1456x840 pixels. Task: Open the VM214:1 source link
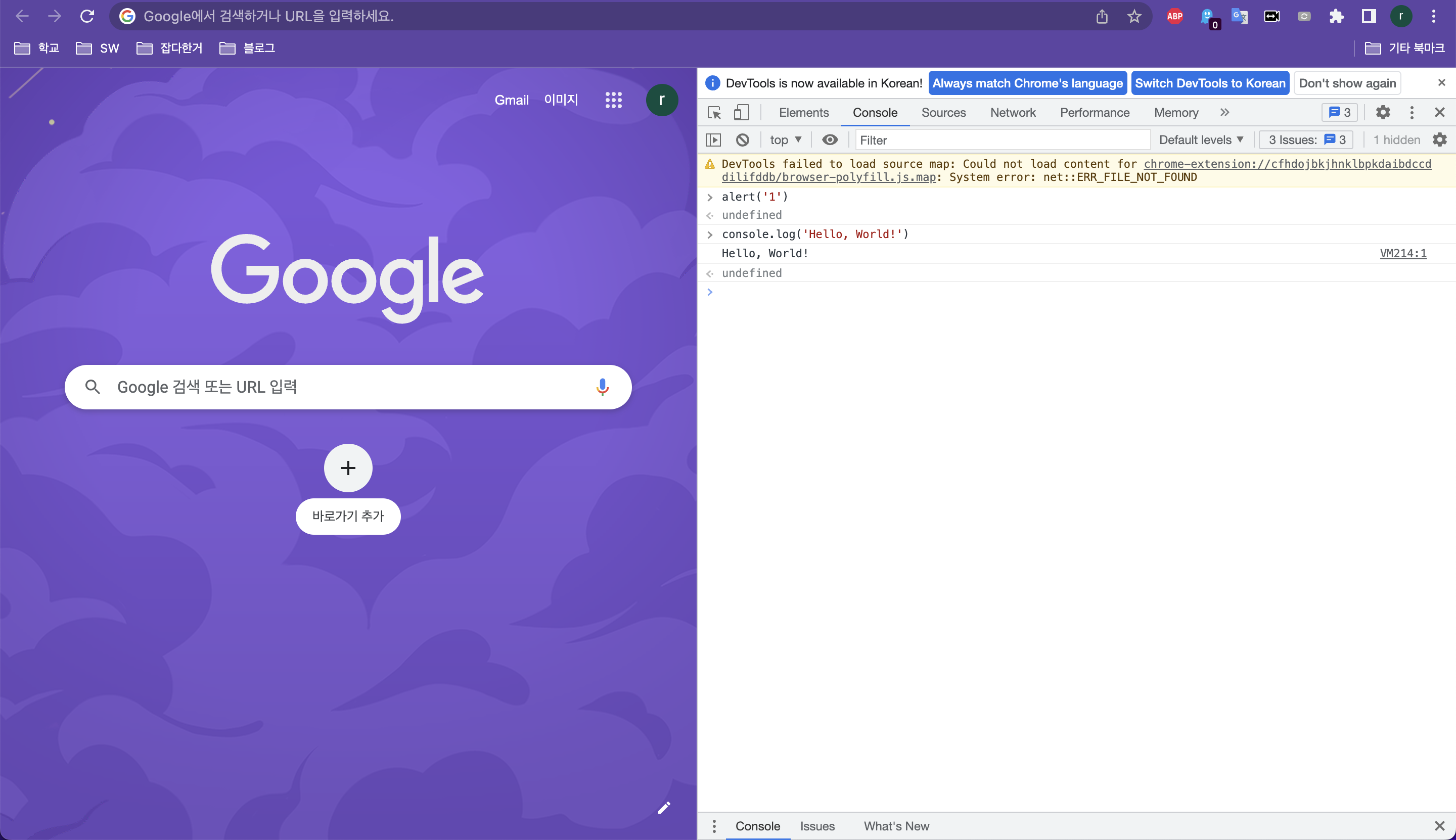1402,253
